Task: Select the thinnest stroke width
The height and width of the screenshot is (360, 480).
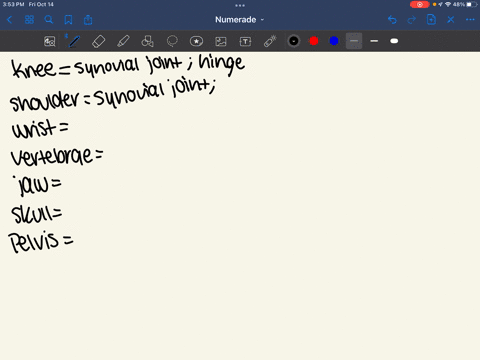Action: pos(354,41)
